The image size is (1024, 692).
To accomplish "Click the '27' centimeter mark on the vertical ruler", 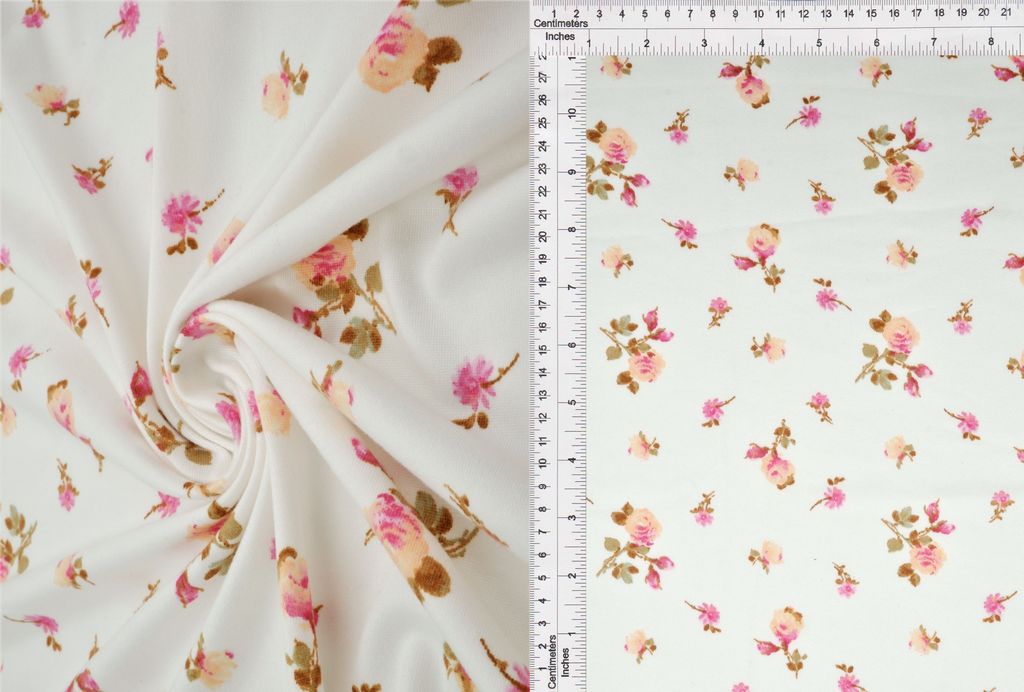I will point(542,76).
